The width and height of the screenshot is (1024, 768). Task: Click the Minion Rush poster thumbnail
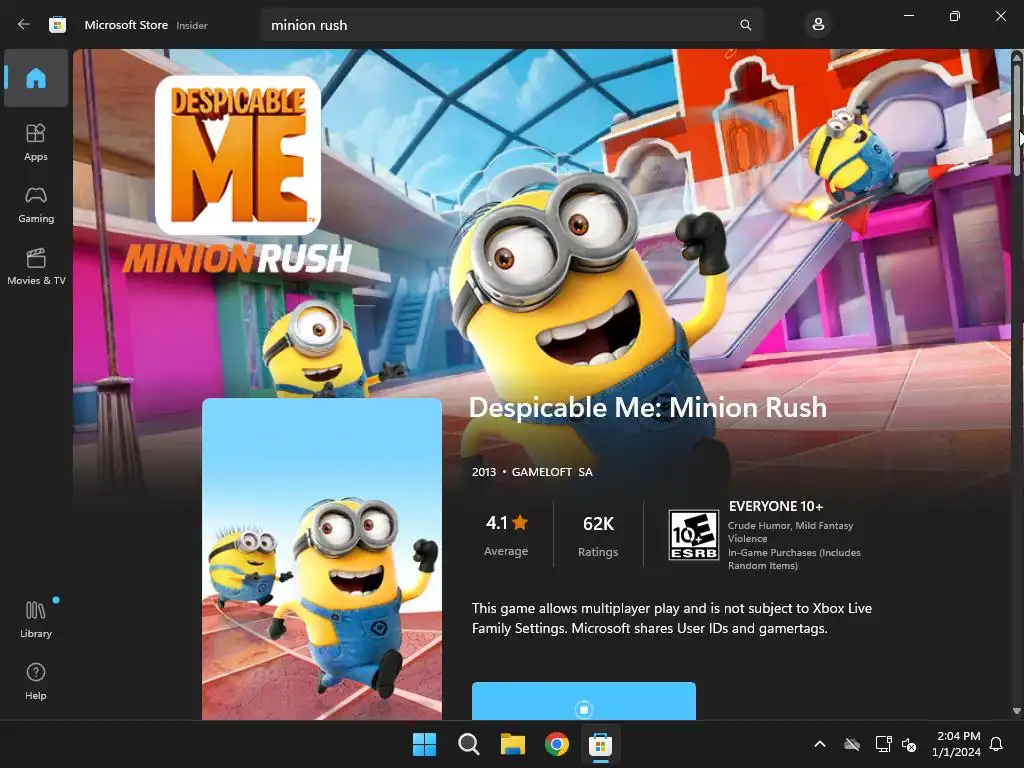point(322,559)
